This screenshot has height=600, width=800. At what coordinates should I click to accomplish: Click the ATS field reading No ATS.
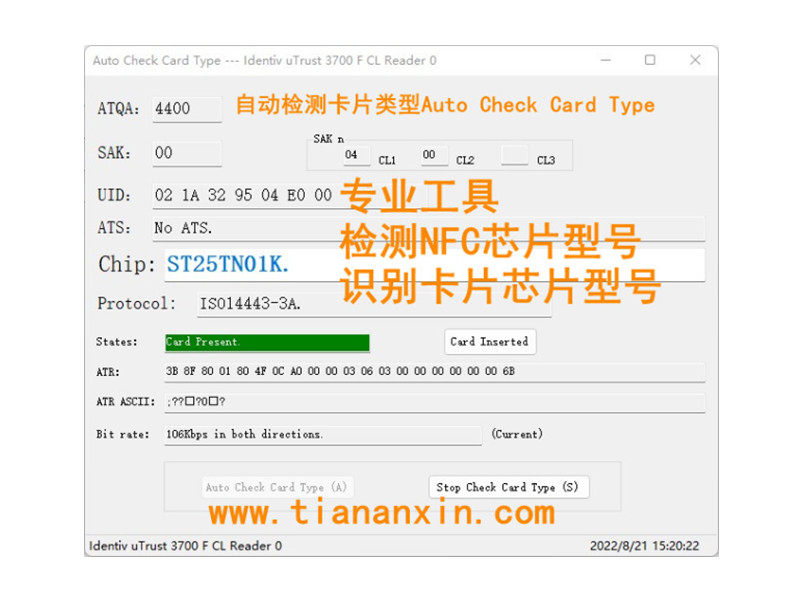tap(429, 228)
